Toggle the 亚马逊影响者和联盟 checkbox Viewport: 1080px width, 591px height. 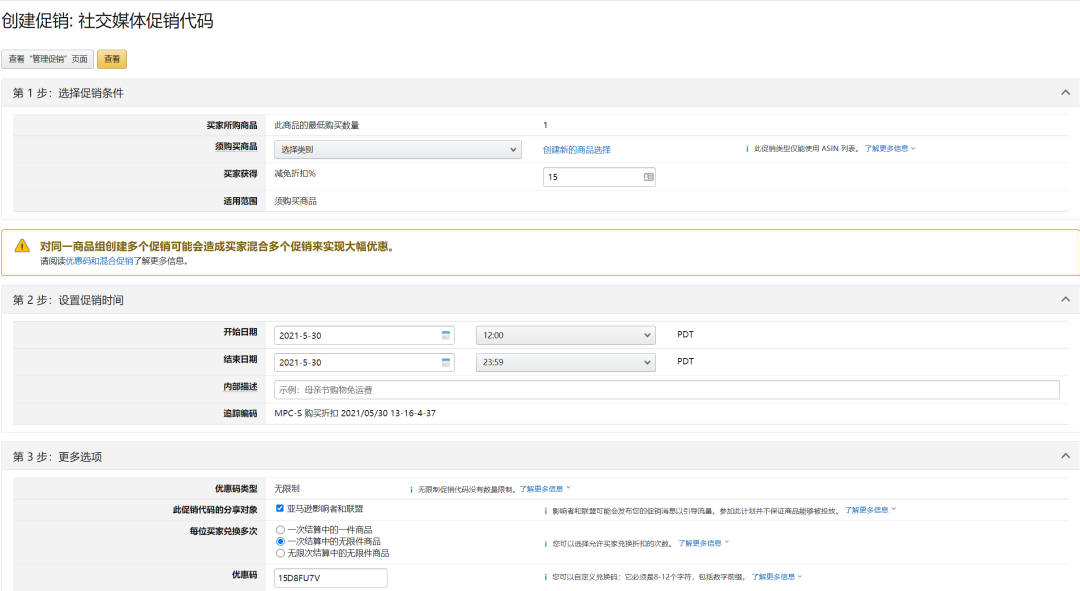point(280,508)
